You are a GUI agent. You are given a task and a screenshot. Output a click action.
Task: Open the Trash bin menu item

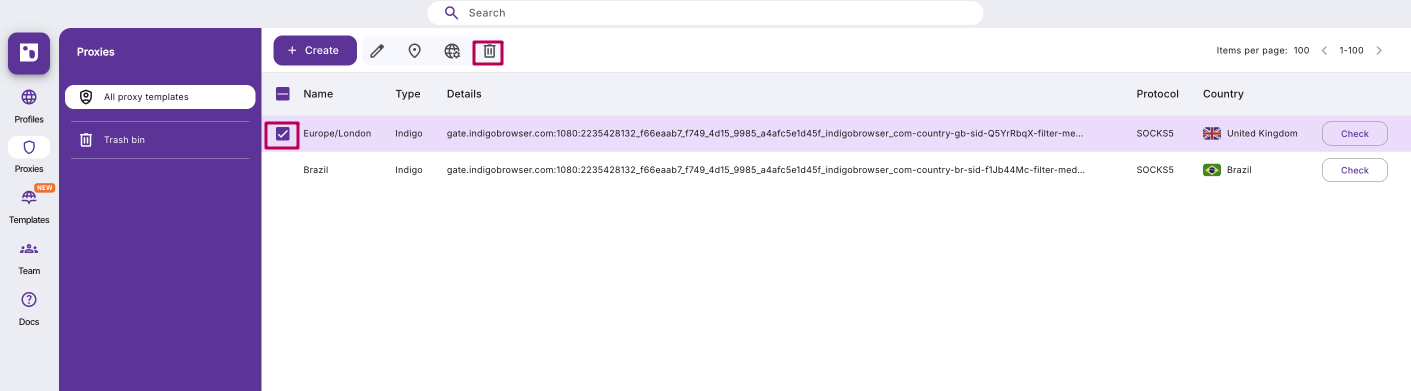tap(160, 140)
